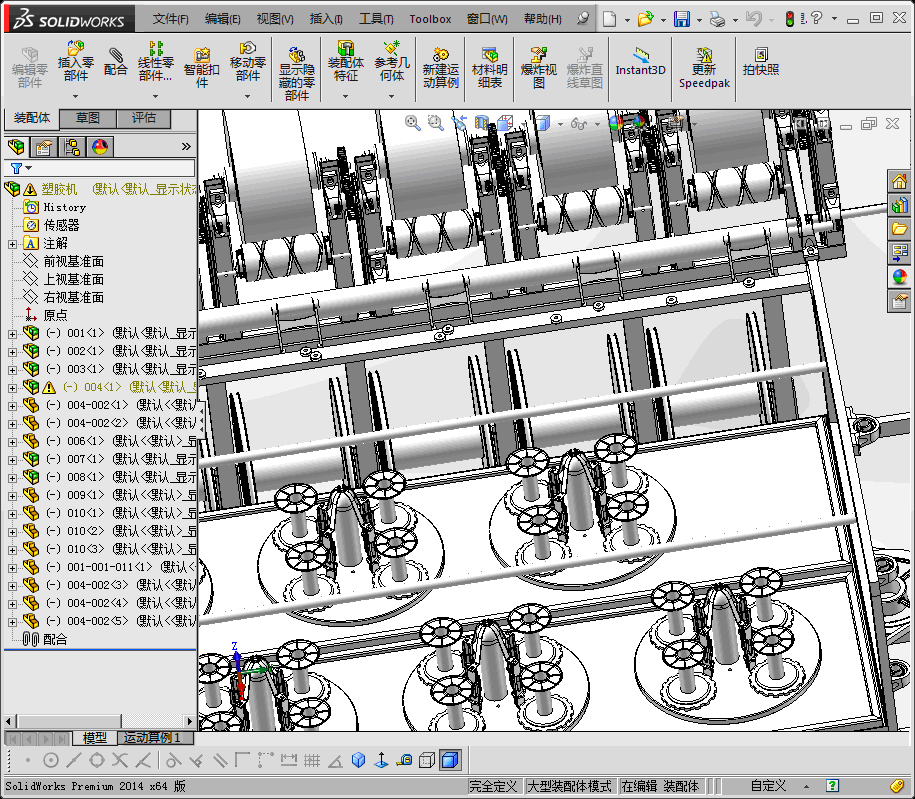
Task: Open the 工具(T) menu
Action: tap(375, 19)
